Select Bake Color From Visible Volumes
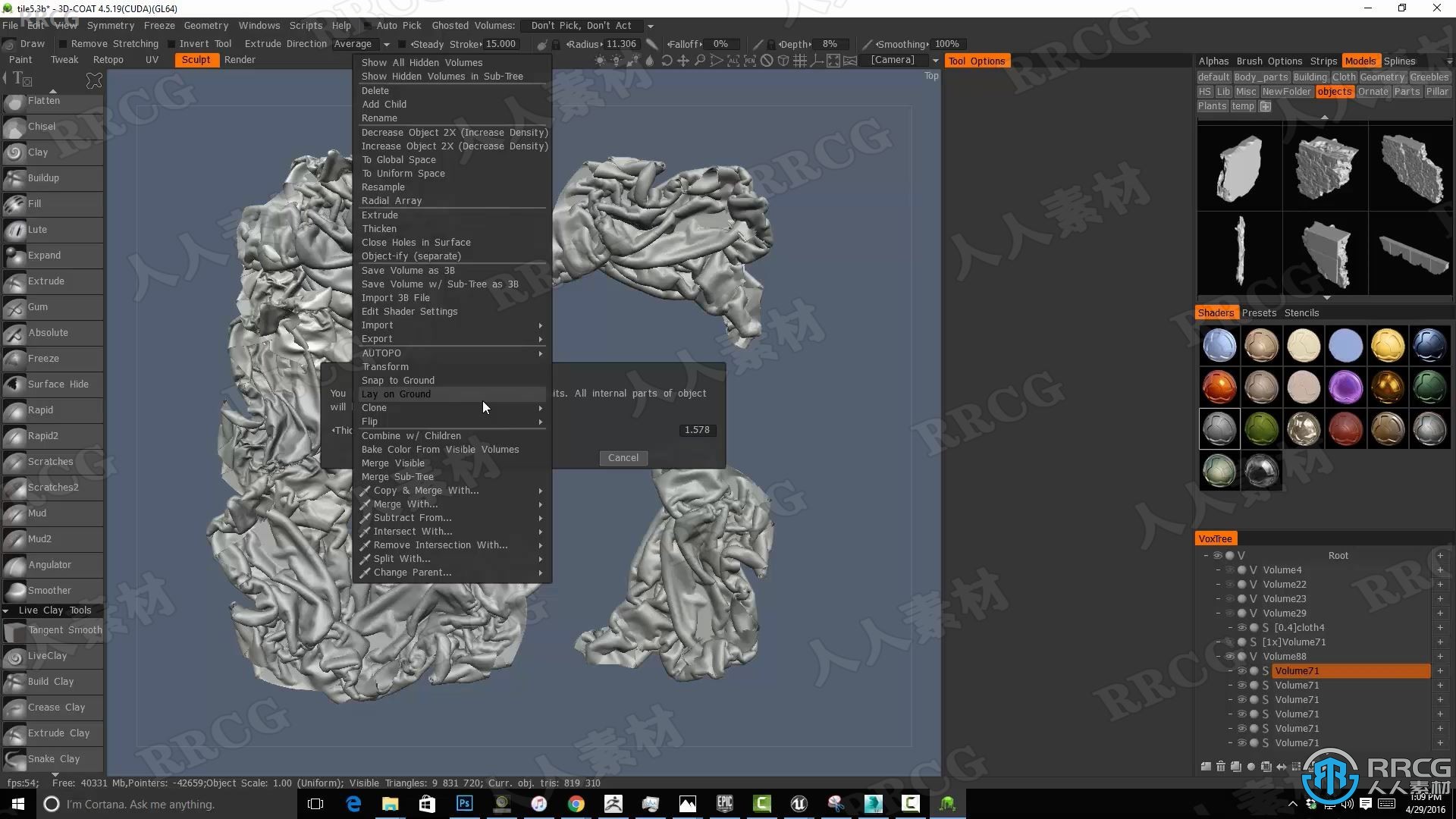The image size is (1456, 819). click(x=440, y=448)
